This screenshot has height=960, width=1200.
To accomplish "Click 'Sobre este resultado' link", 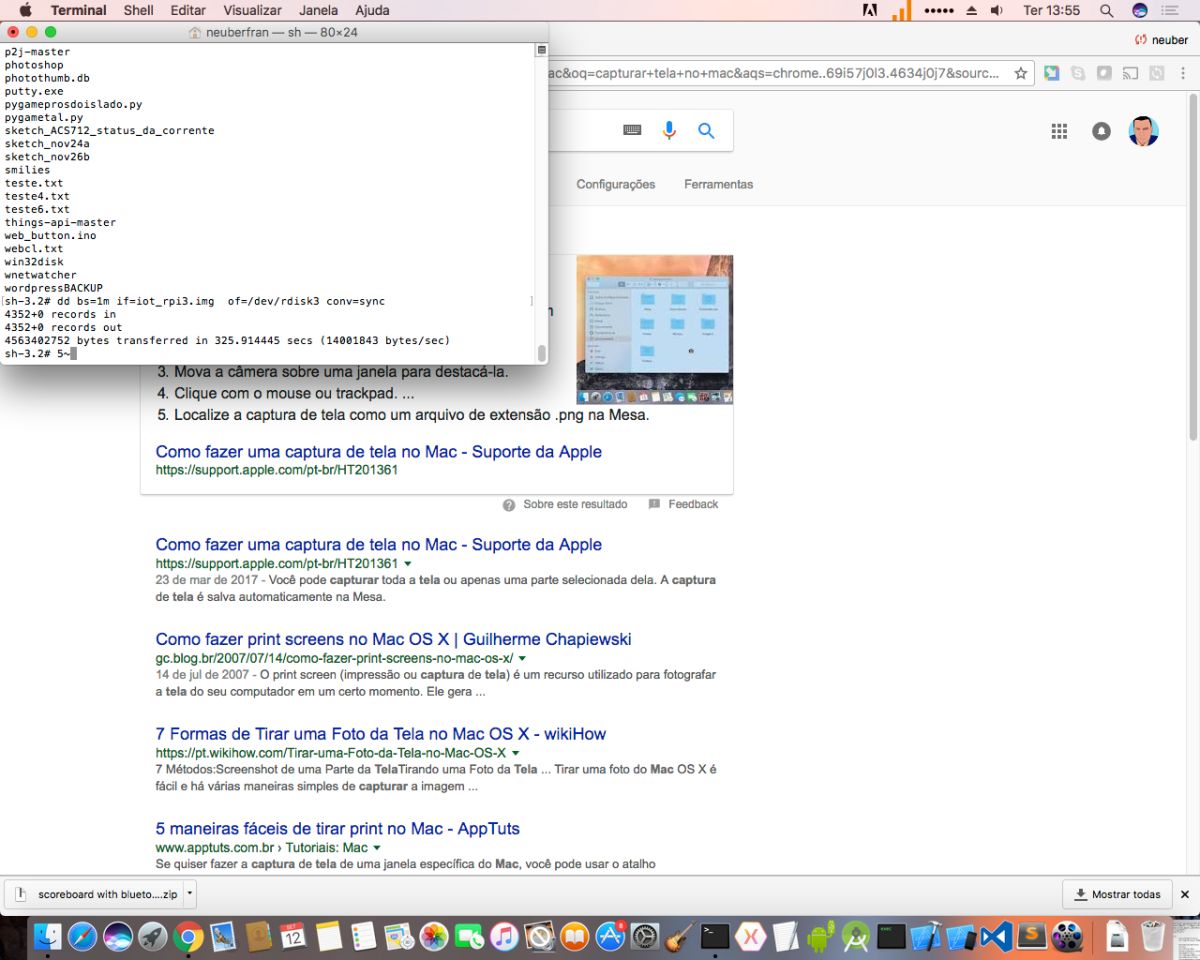I will click(x=575, y=504).
